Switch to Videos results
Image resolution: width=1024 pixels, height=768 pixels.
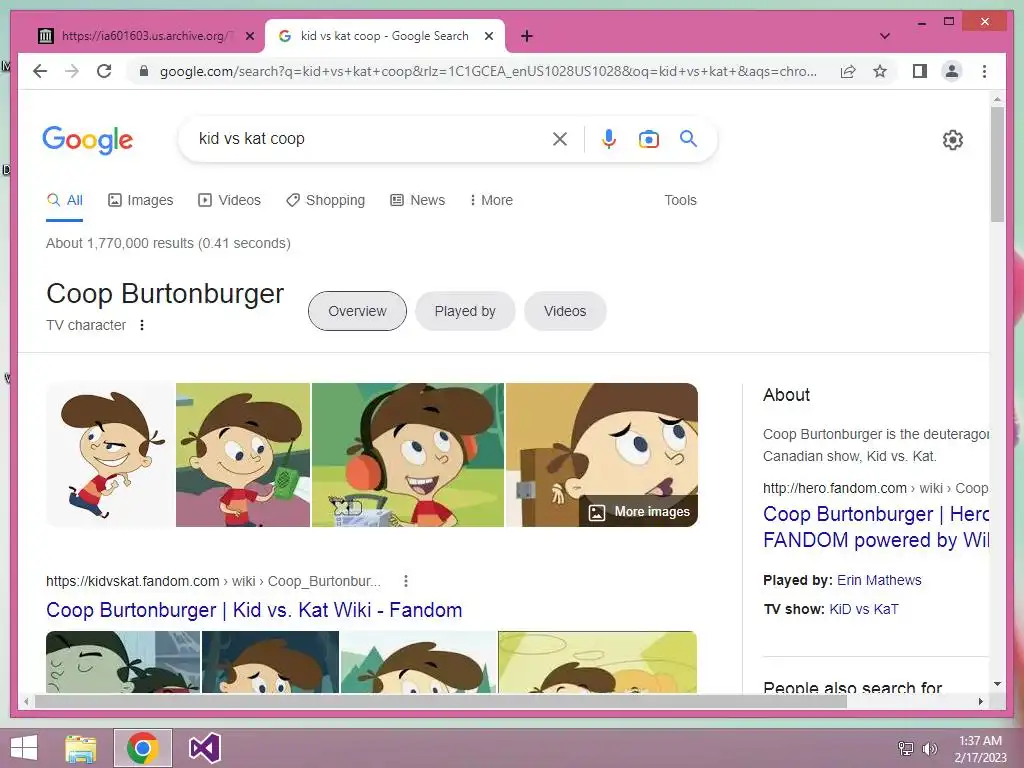tap(229, 200)
